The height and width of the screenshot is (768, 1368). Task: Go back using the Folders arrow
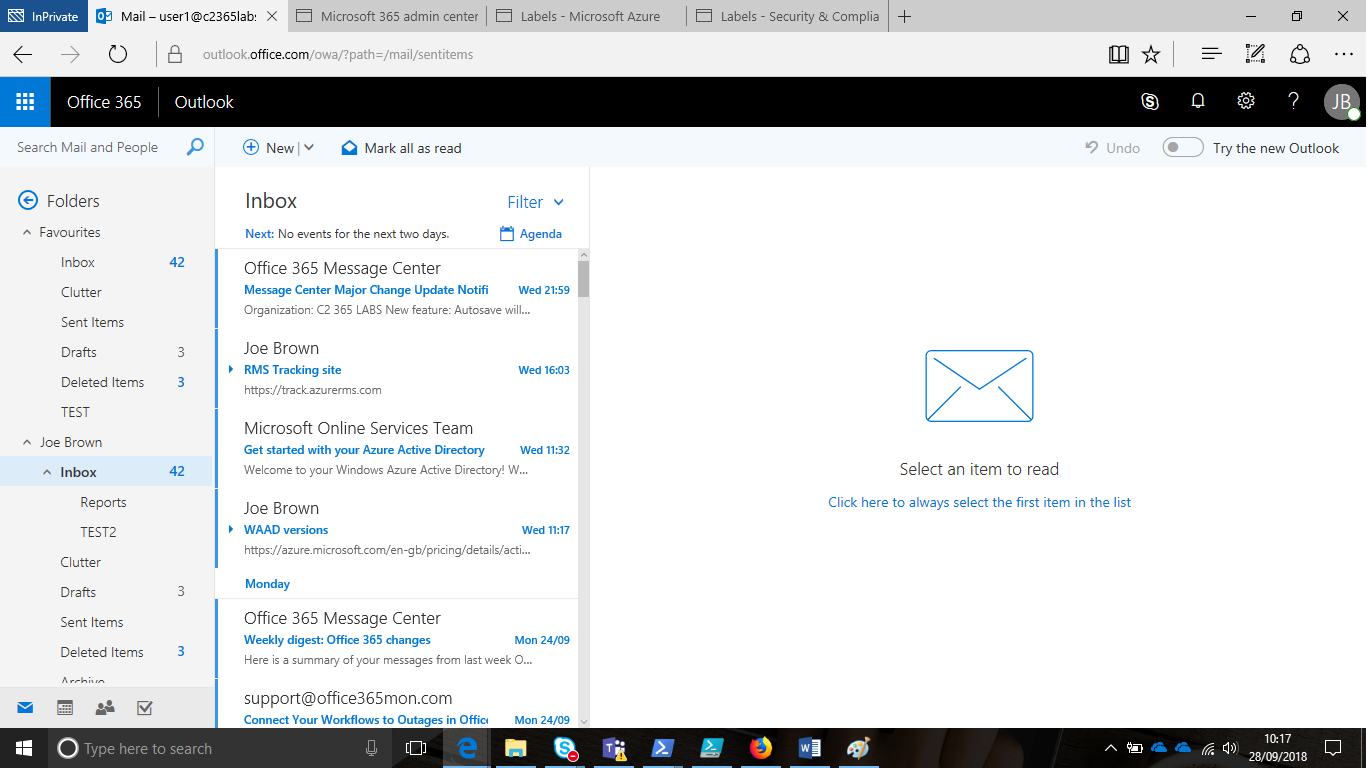pyautogui.click(x=28, y=200)
